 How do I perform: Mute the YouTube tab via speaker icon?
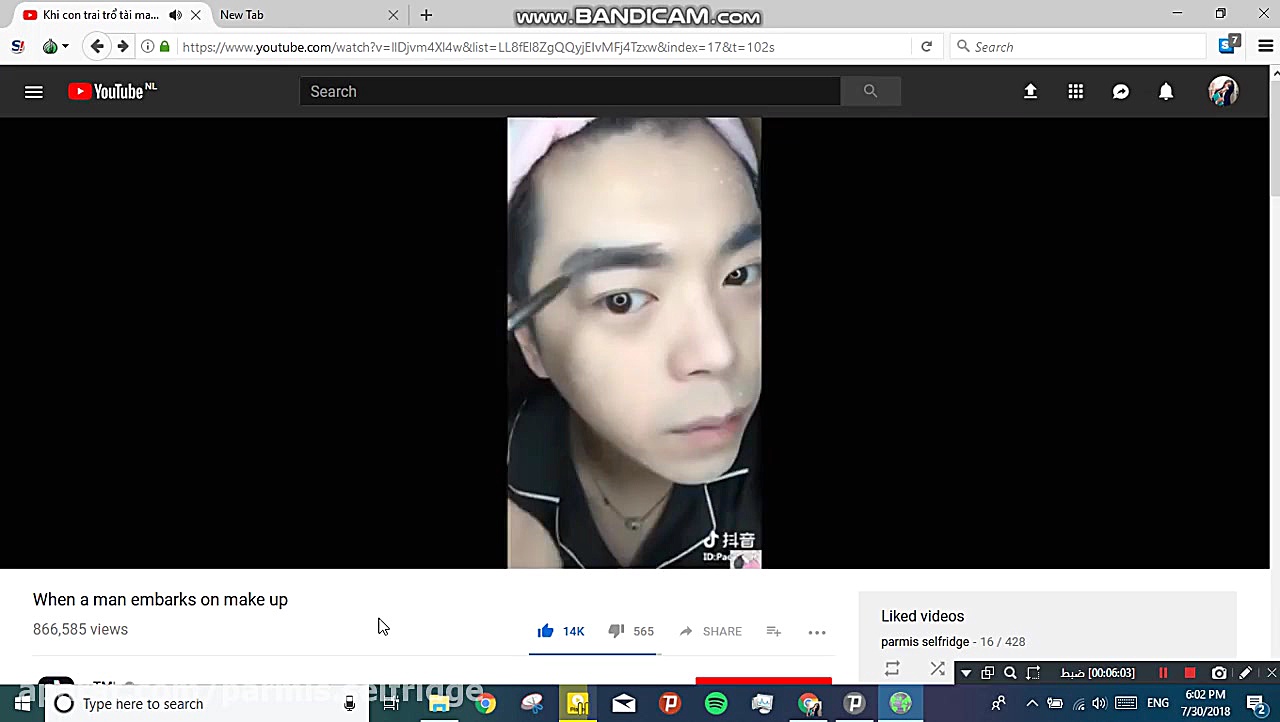(x=176, y=15)
